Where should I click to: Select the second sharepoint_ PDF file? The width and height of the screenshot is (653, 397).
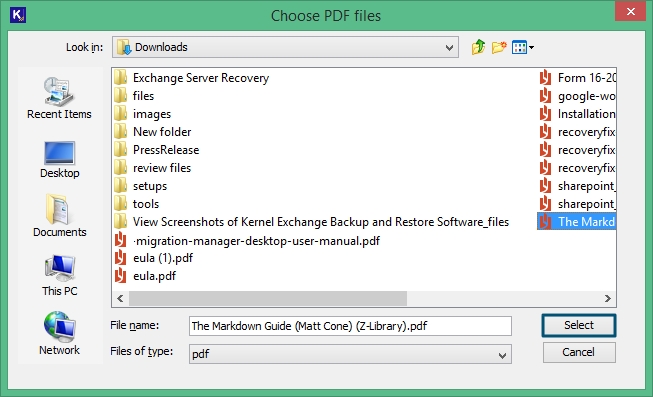pos(577,204)
